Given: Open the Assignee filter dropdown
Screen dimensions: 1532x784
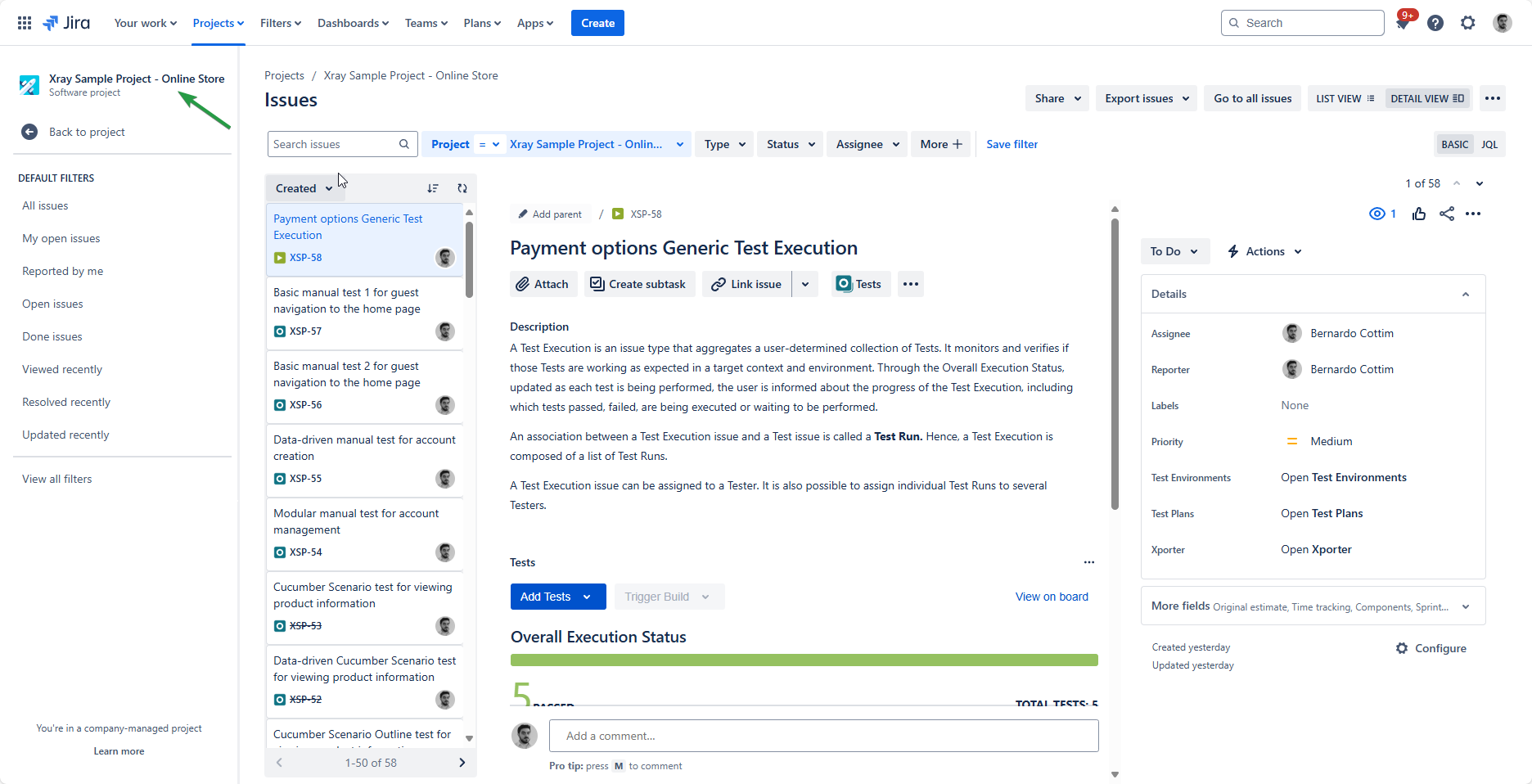Looking at the screenshot, I should tap(867, 144).
